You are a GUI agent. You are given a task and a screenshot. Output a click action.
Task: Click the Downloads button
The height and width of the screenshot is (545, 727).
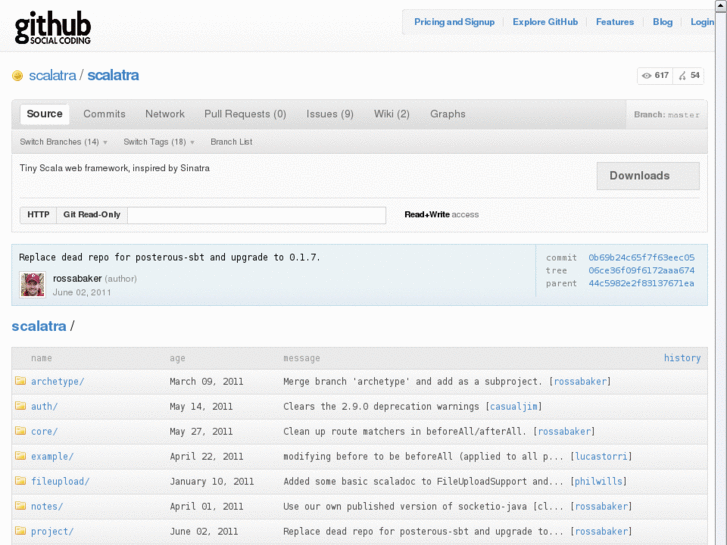coord(648,176)
